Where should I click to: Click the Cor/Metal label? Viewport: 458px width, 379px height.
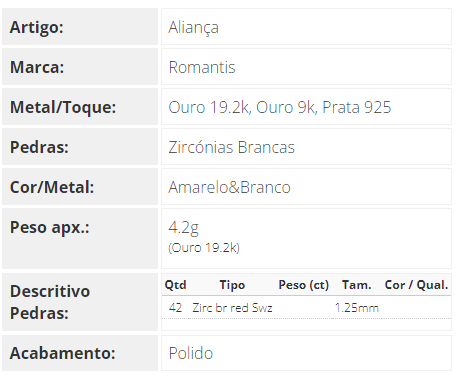52,187
